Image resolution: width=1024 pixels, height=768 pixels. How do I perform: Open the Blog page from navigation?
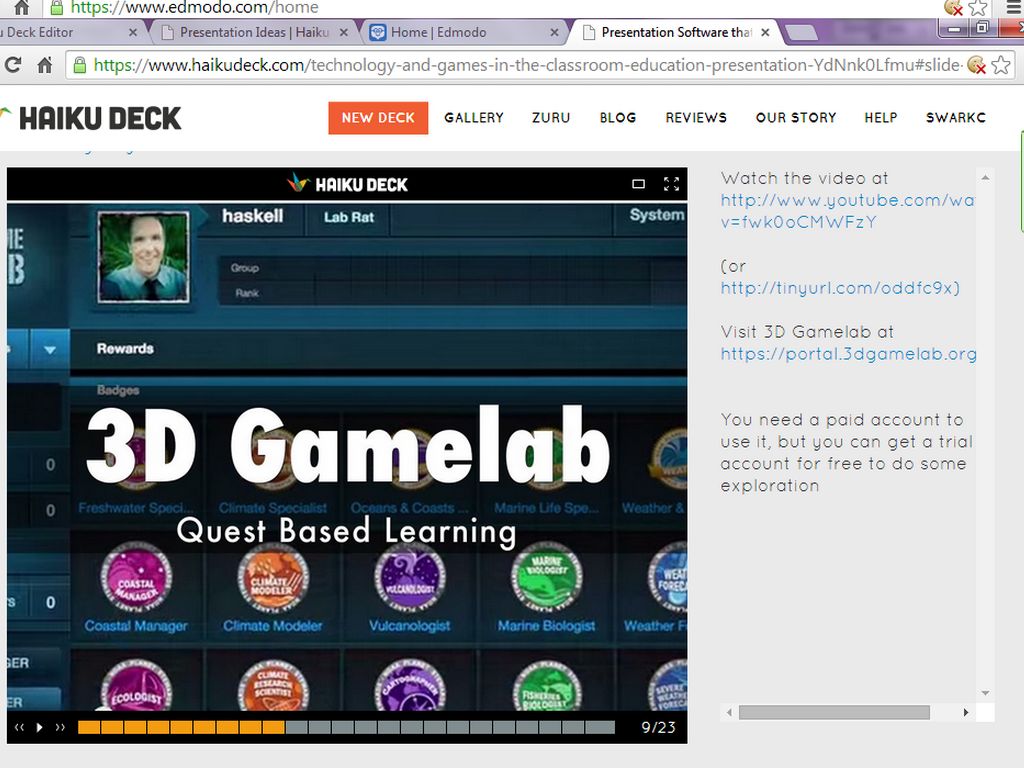pos(618,118)
